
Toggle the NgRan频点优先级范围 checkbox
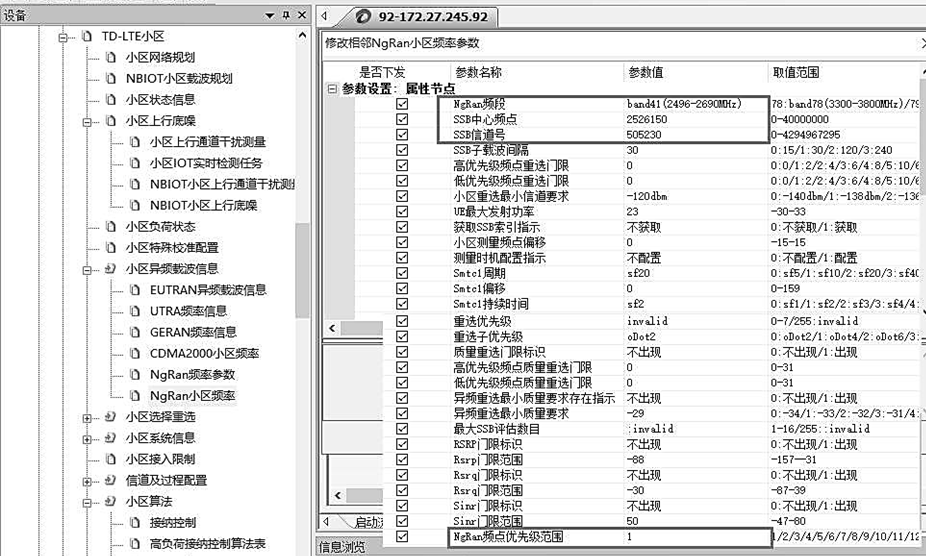point(402,537)
